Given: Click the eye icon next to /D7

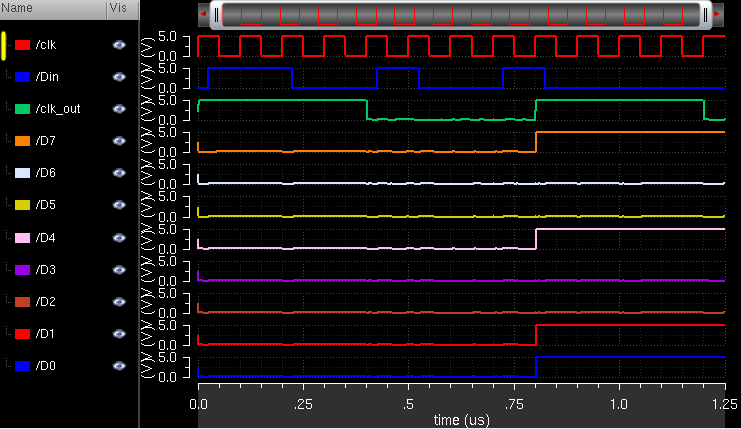Looking at the screenshot, I should pos(119,141).
